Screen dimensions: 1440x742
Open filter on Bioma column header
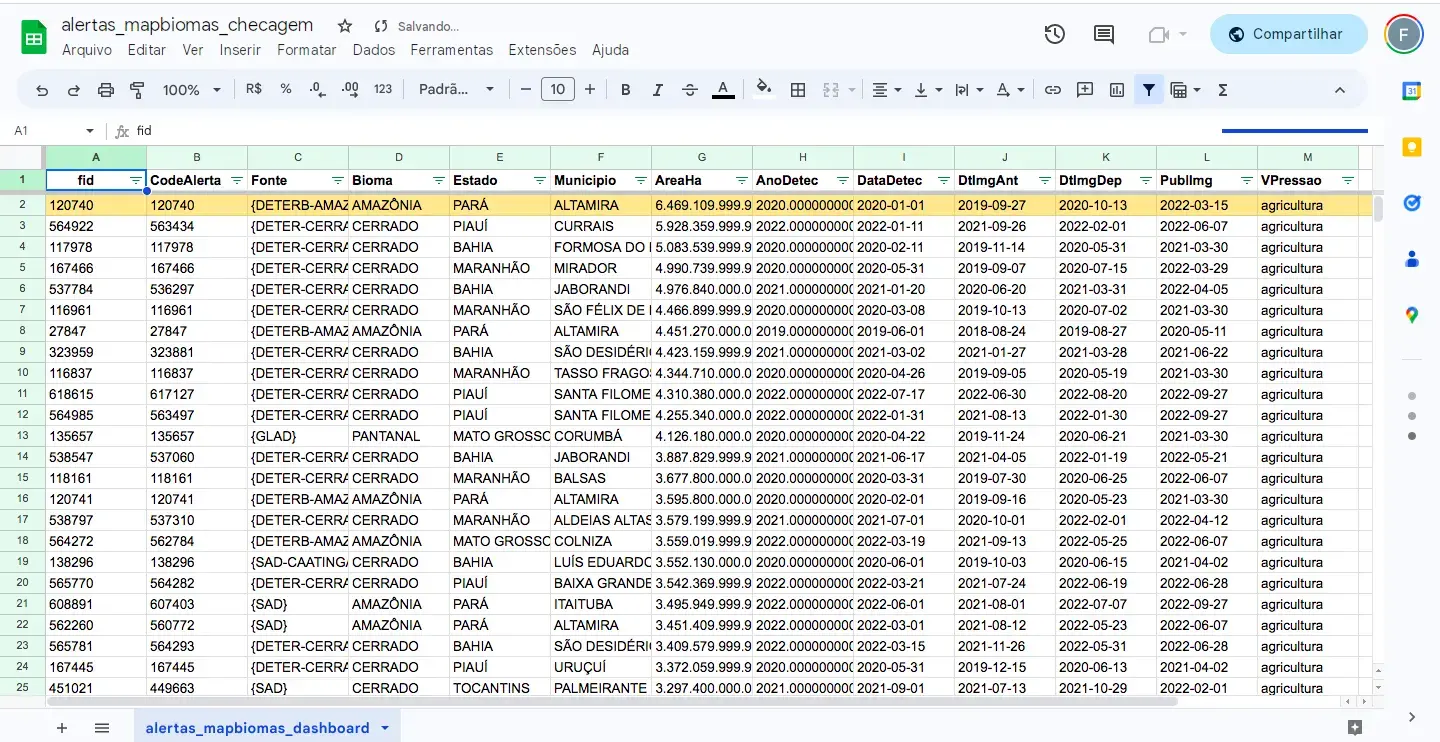coord(438,181)
